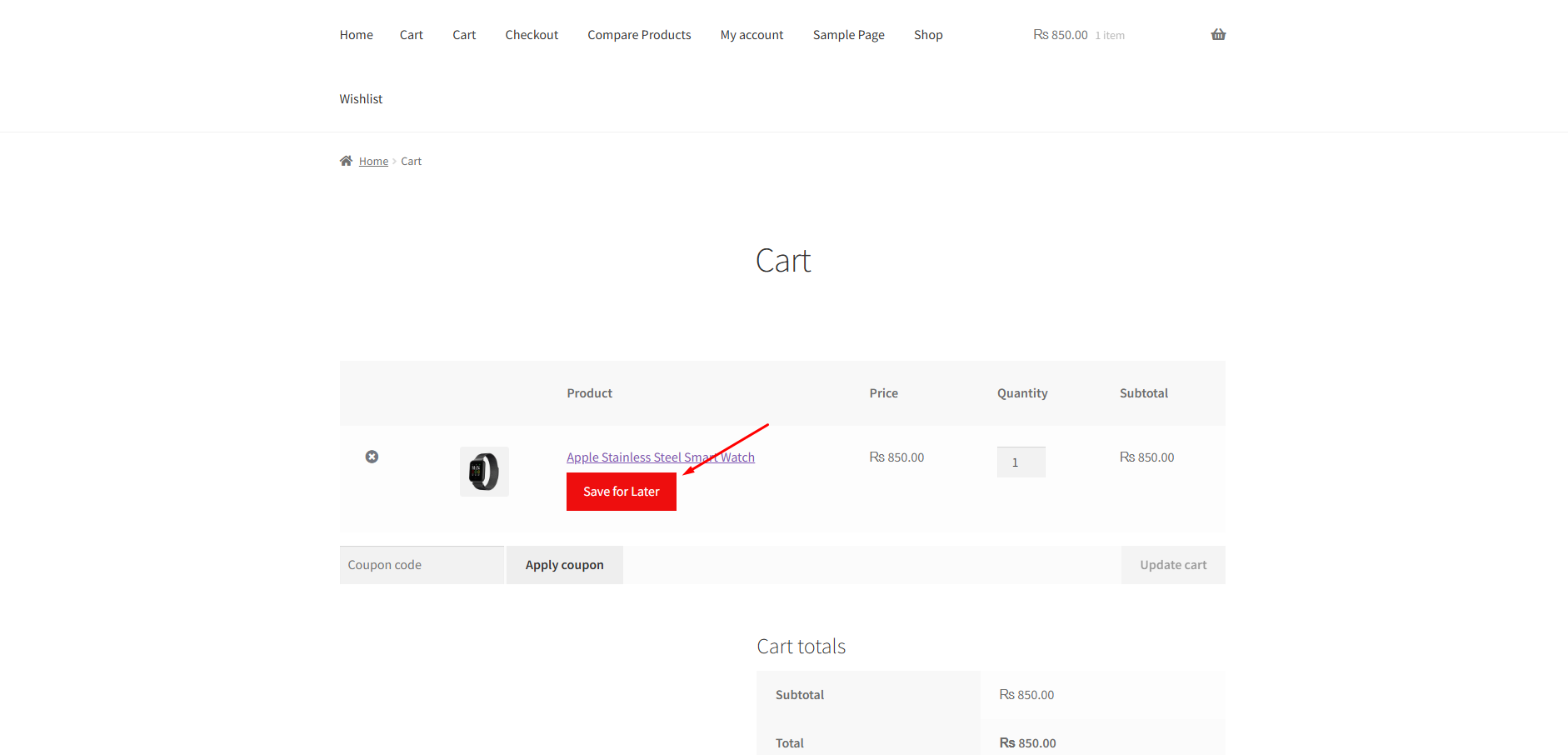The height and width of the screenshot is (755, 1568).
Task: Click the product quantity field
Action: pos(1021,462)
